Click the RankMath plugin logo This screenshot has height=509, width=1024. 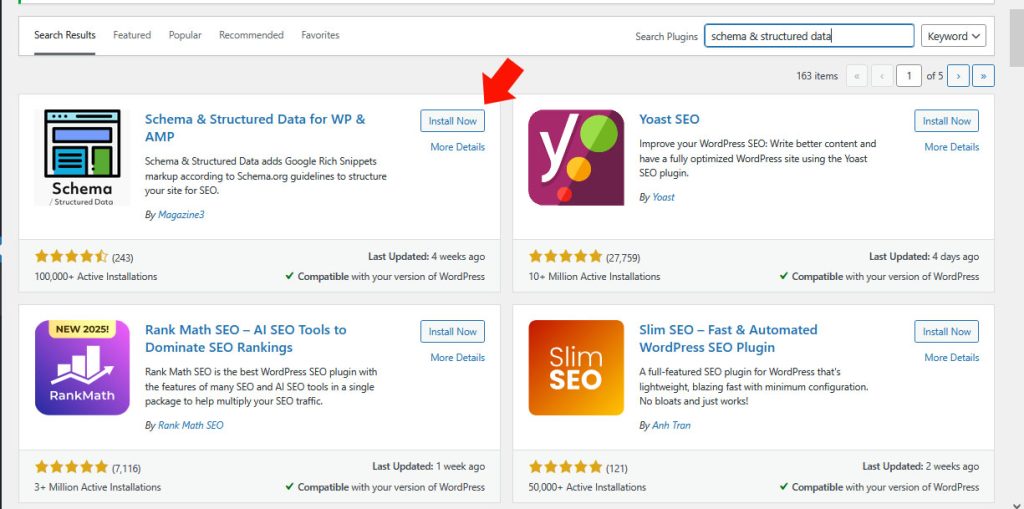click(x=82, y=368)
